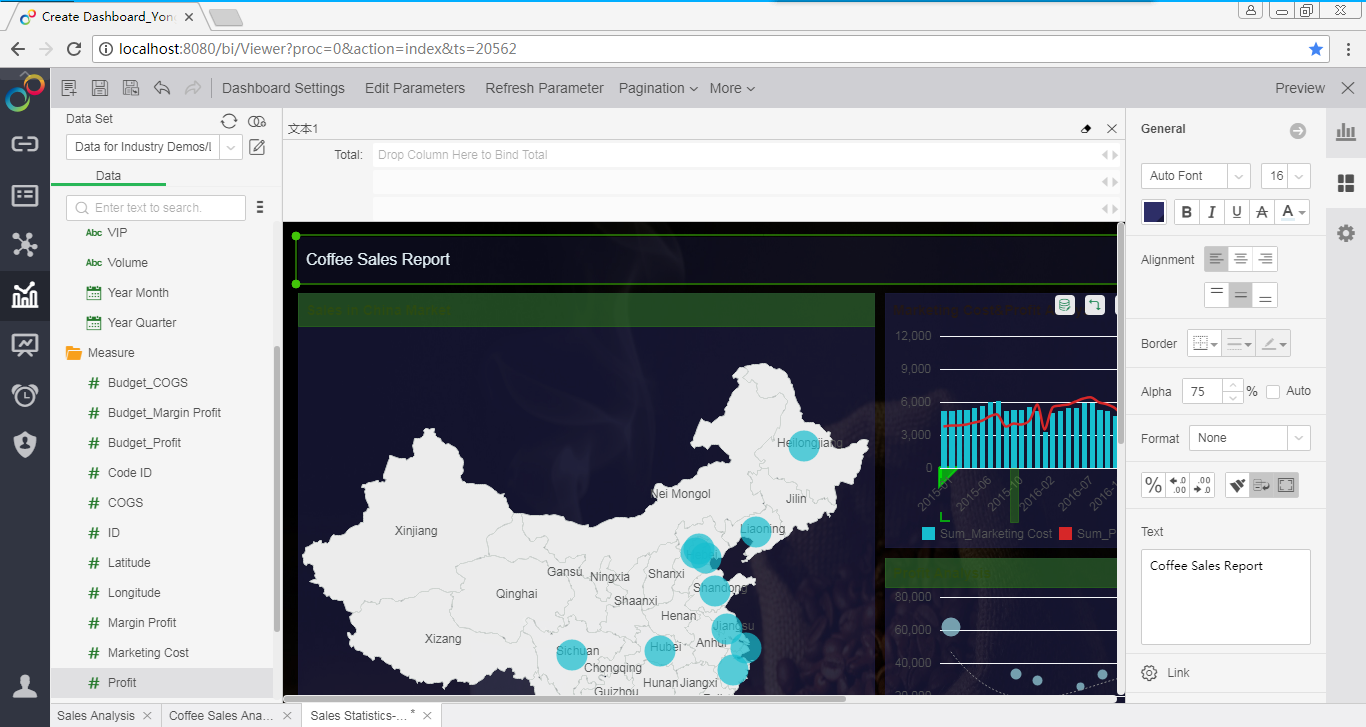Open the connection module in left sidebar

point(25,144)
